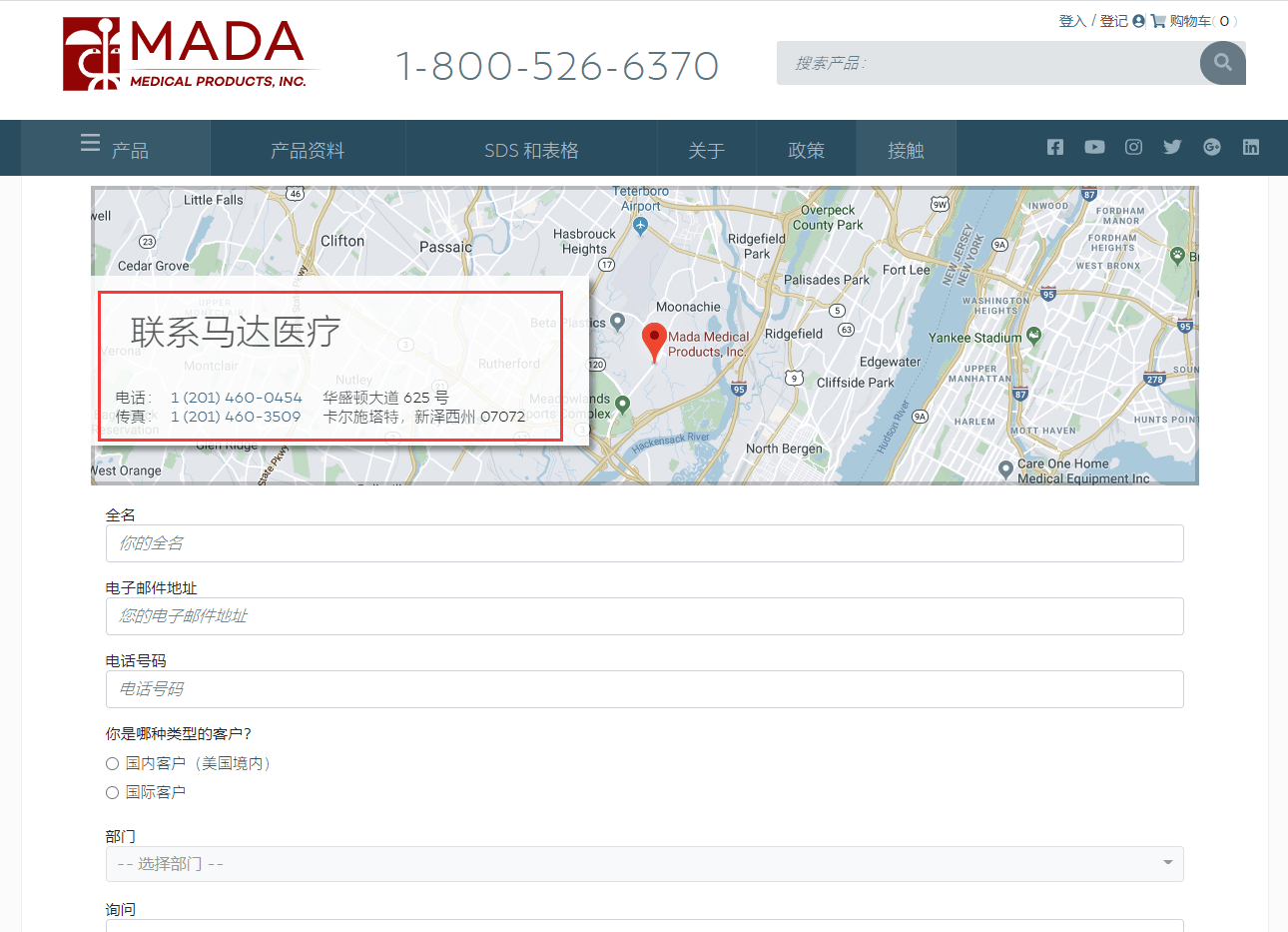This screenshot has width=1288, height=932.
Task: Click the user account icon
Action: [1138, 21]
